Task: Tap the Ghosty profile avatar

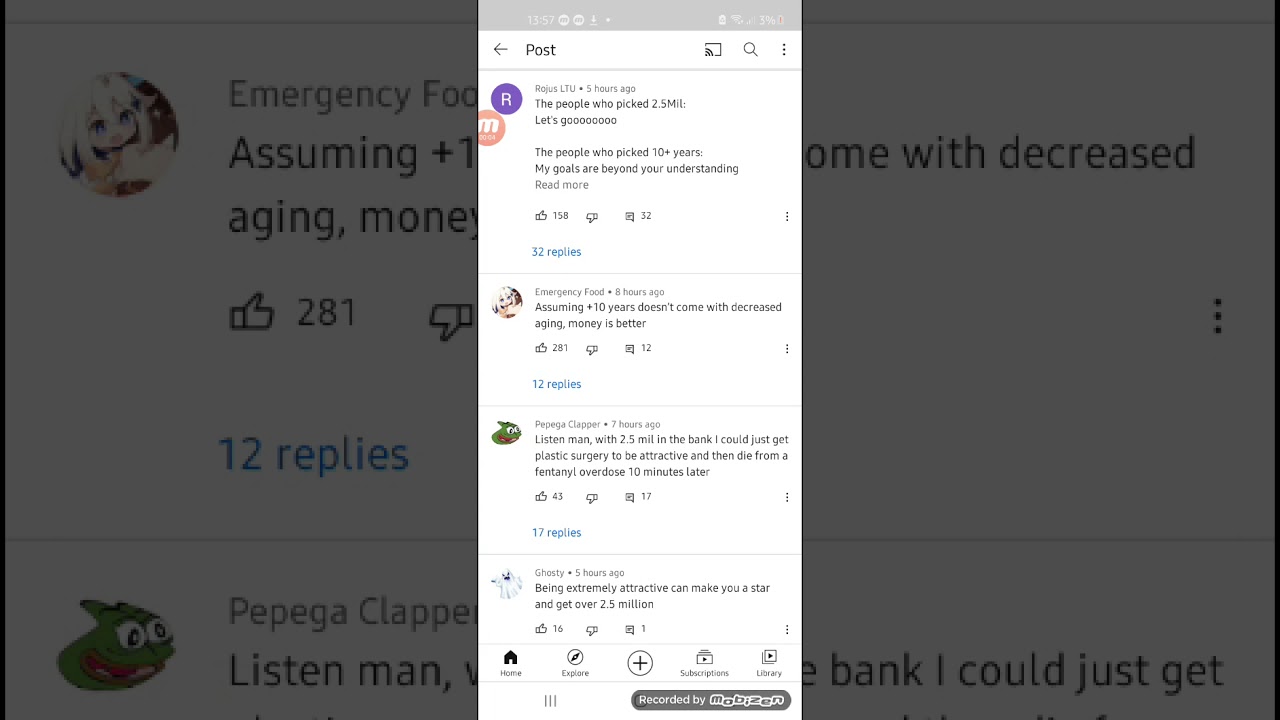Action: [x=507, y=584]
